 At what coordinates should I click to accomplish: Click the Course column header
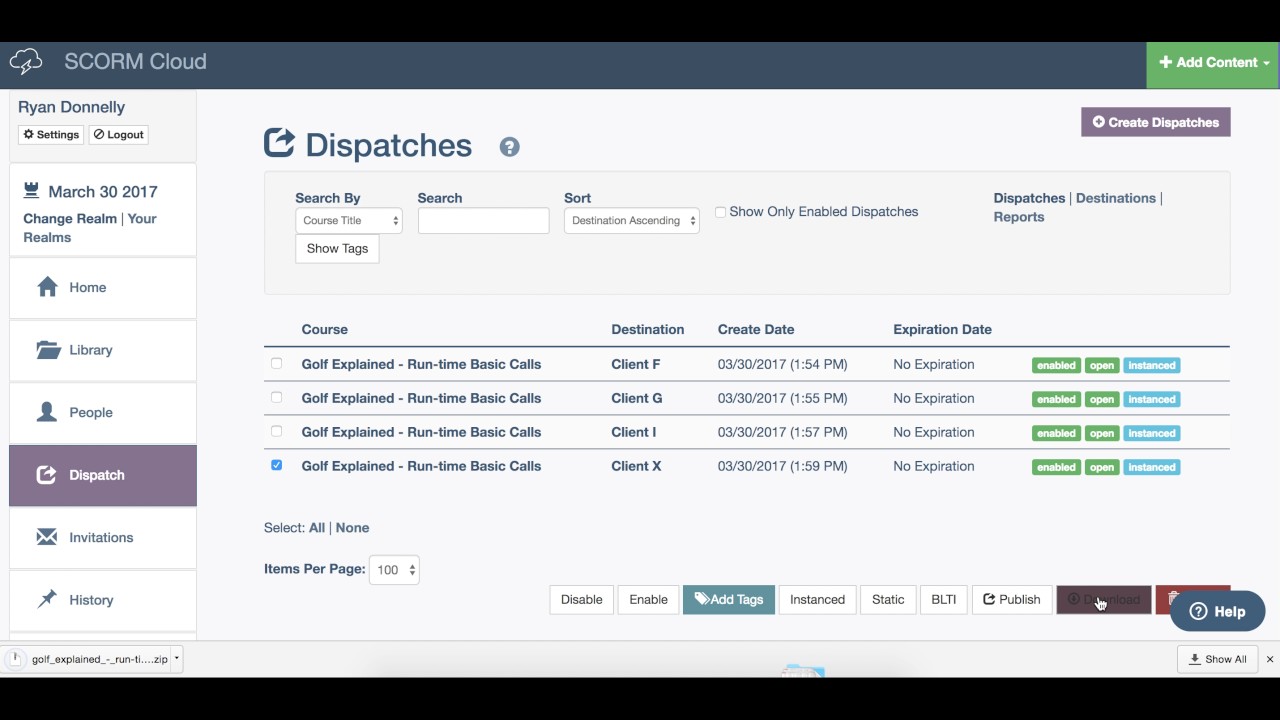click(325, 329)
